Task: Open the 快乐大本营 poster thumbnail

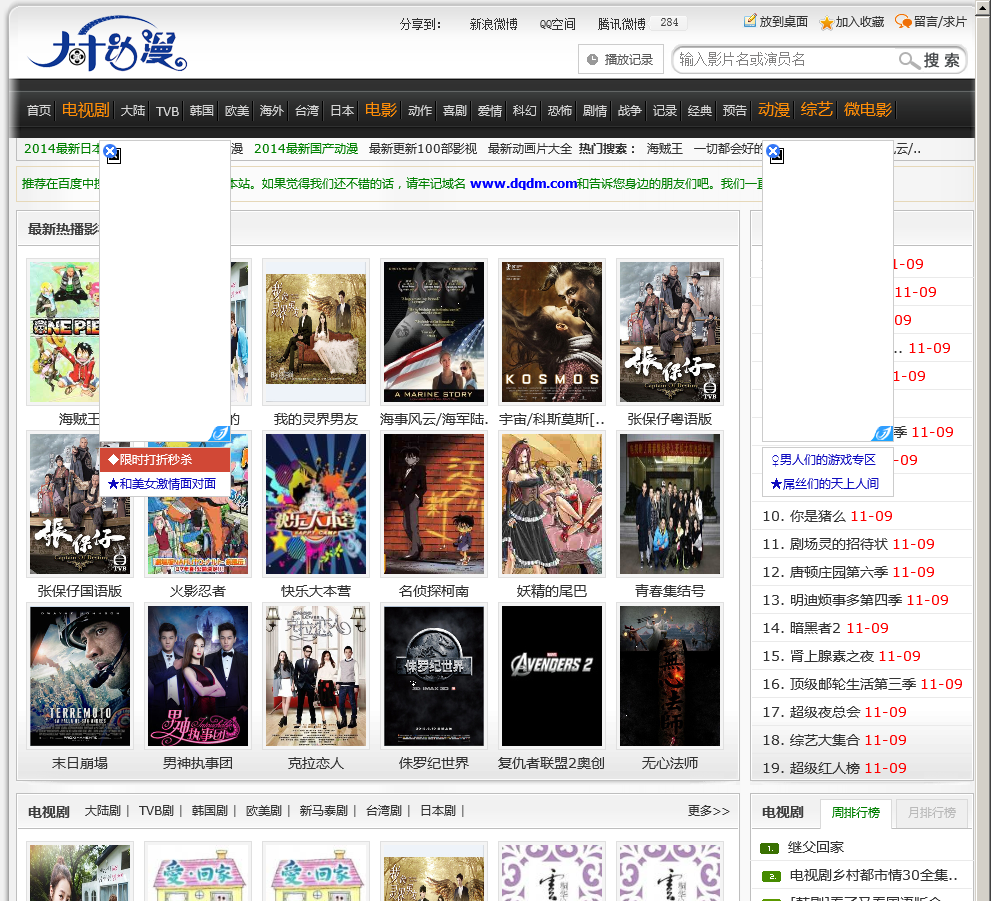Action: tap(315, 504)
